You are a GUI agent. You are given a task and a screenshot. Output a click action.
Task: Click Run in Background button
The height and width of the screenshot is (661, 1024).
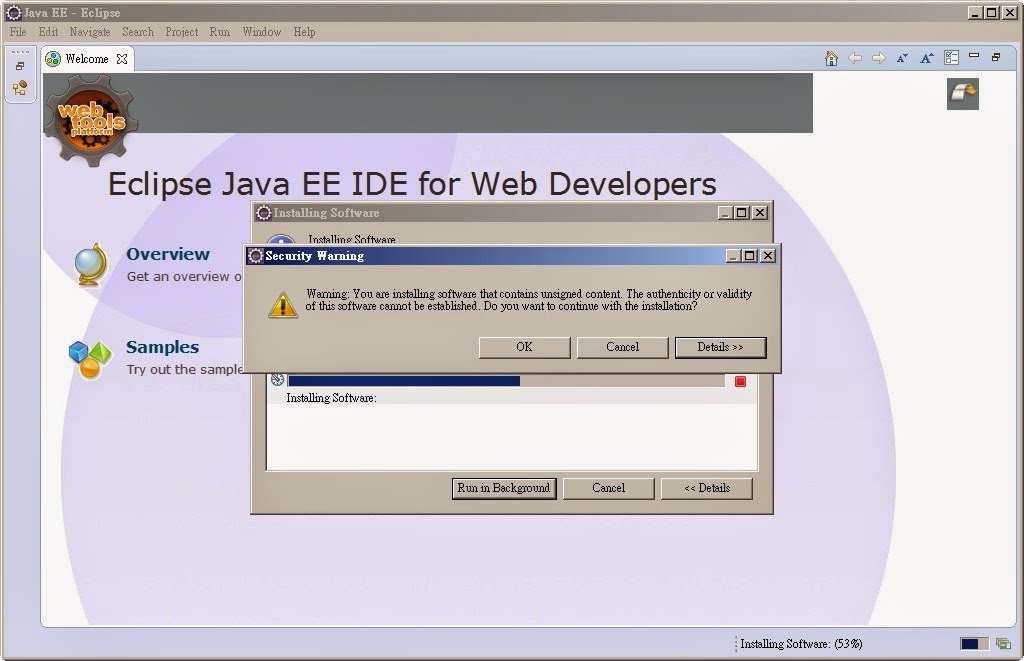(504, 488)
